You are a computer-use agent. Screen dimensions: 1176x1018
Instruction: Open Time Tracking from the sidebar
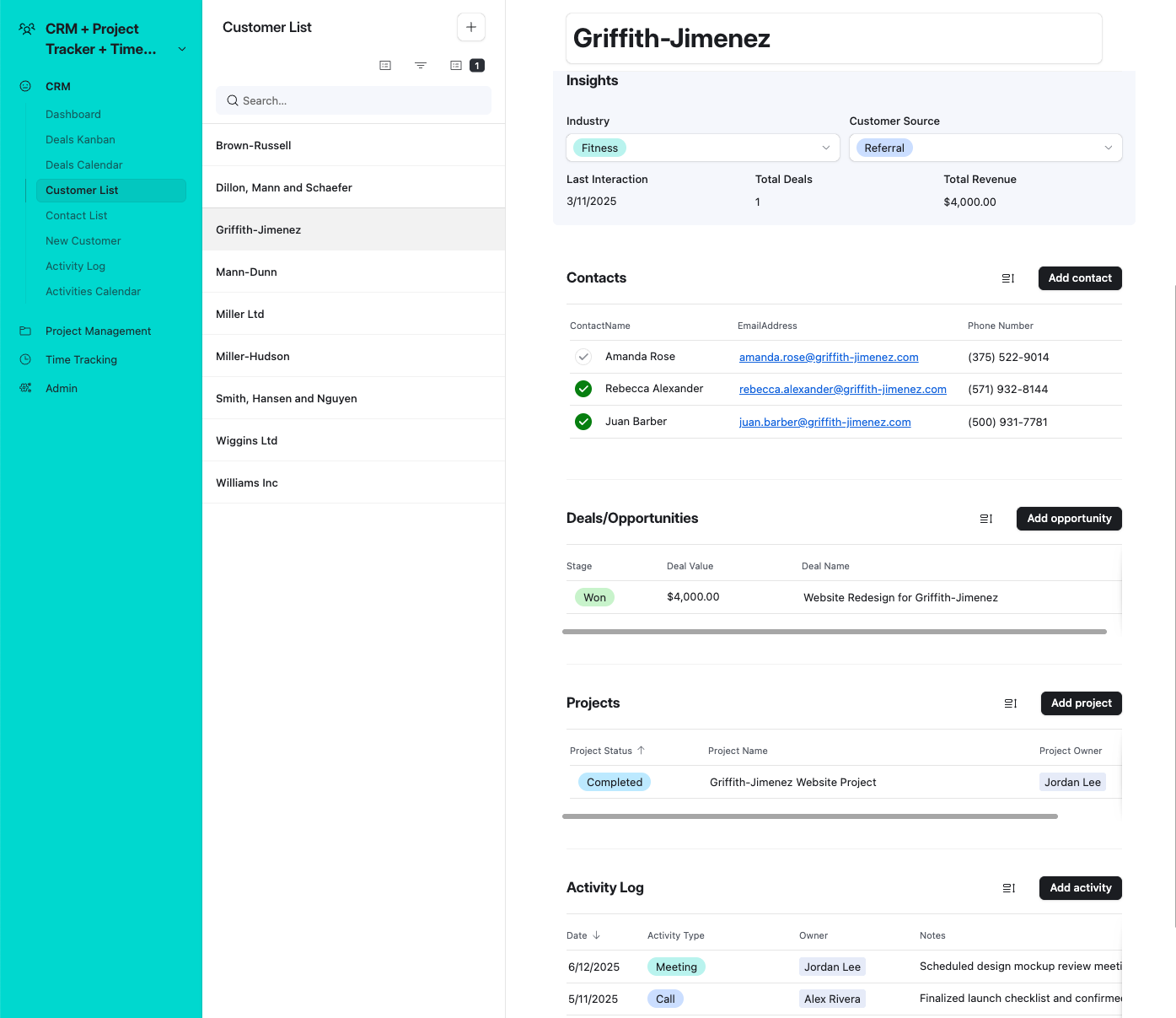pos(81,359)
